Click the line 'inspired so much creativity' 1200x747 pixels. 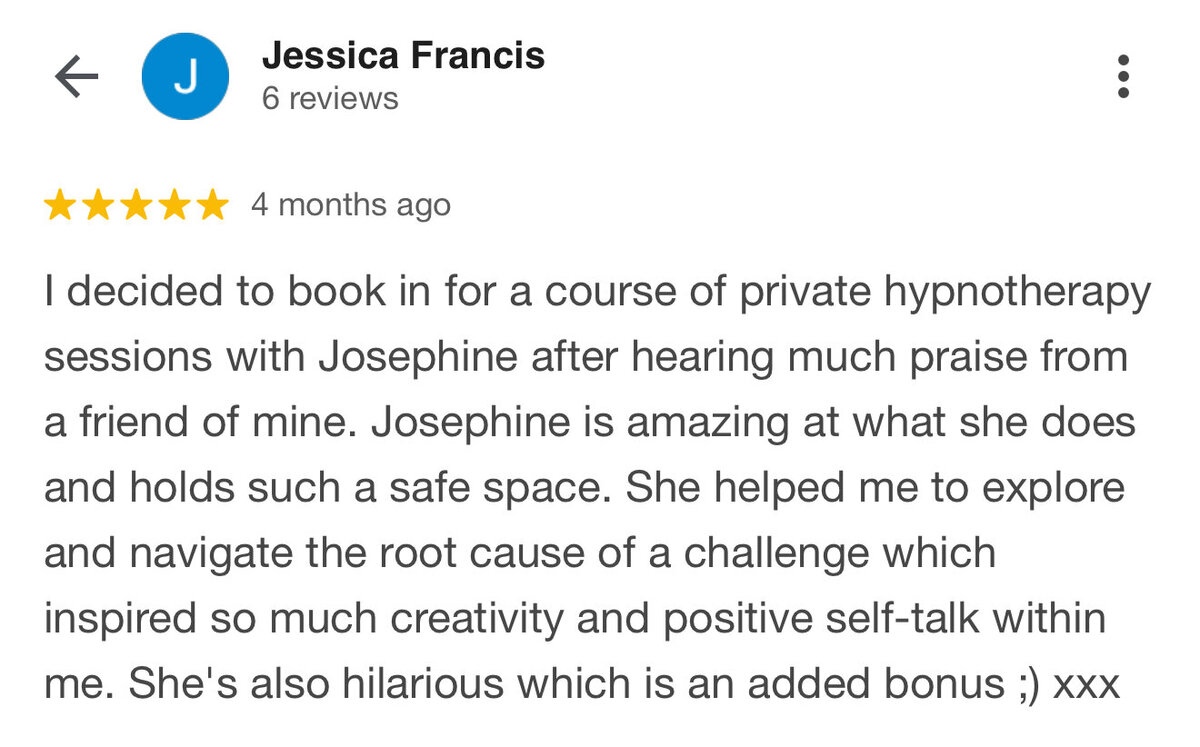tap(575, 619)
